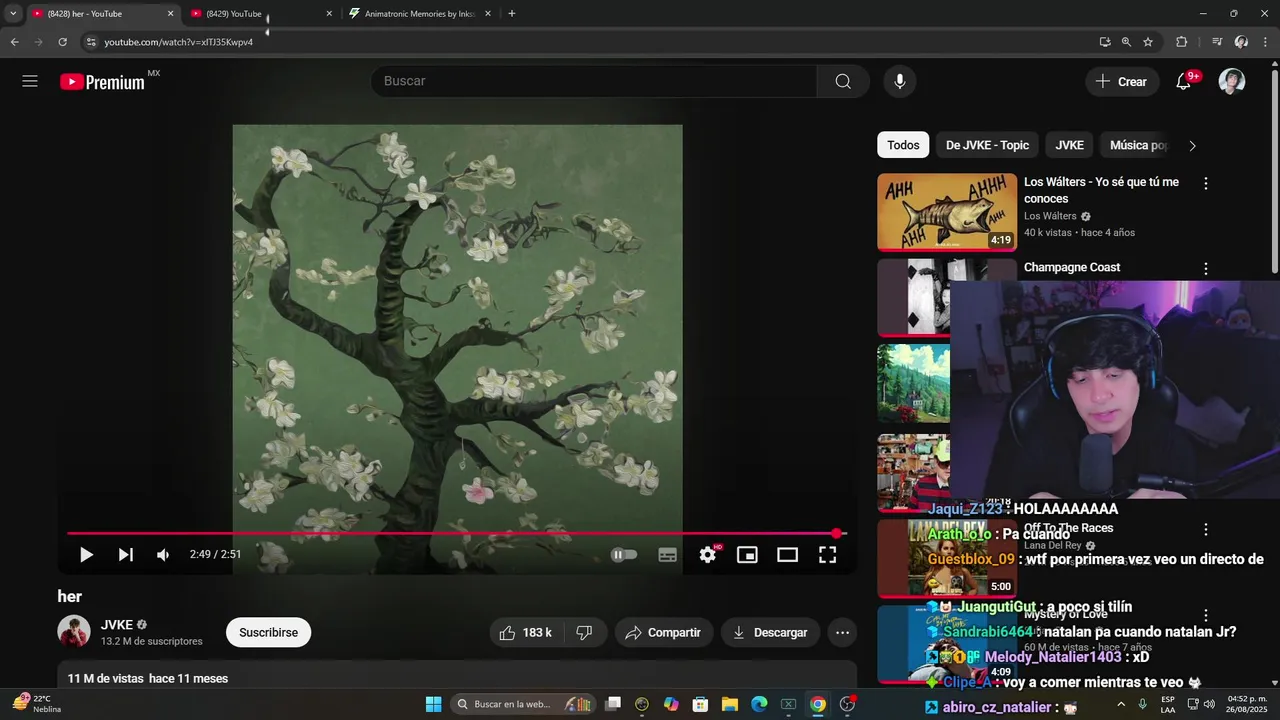Mute the player volume
This screenshot has width=1280, height=720.
163,555
